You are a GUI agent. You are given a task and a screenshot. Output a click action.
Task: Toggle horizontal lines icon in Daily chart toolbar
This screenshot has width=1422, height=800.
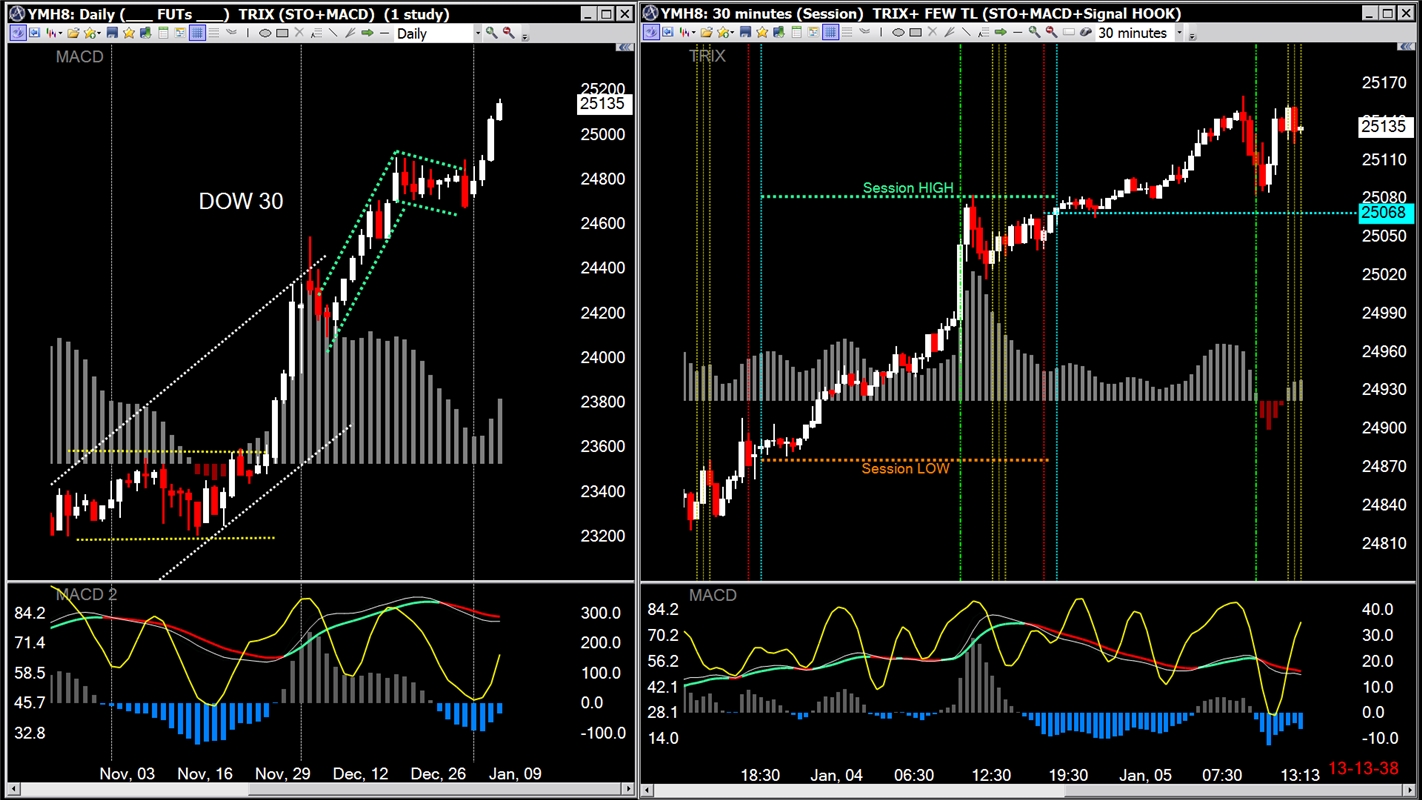coord(214,33)
